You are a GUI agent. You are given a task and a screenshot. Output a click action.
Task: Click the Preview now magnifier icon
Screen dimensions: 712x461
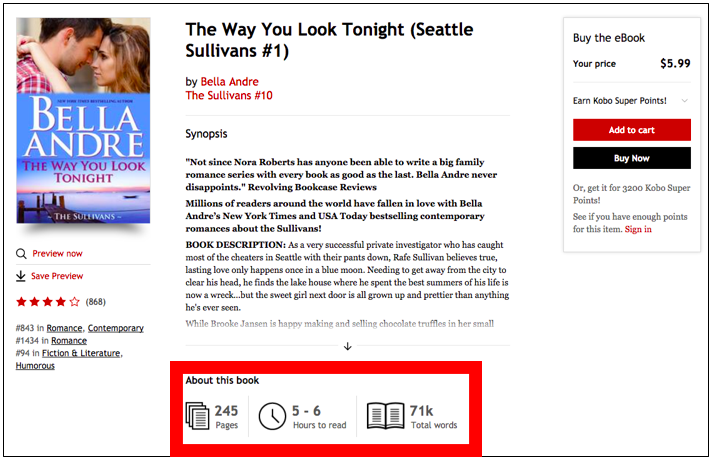pyautogui.click(x=21, y=254)
